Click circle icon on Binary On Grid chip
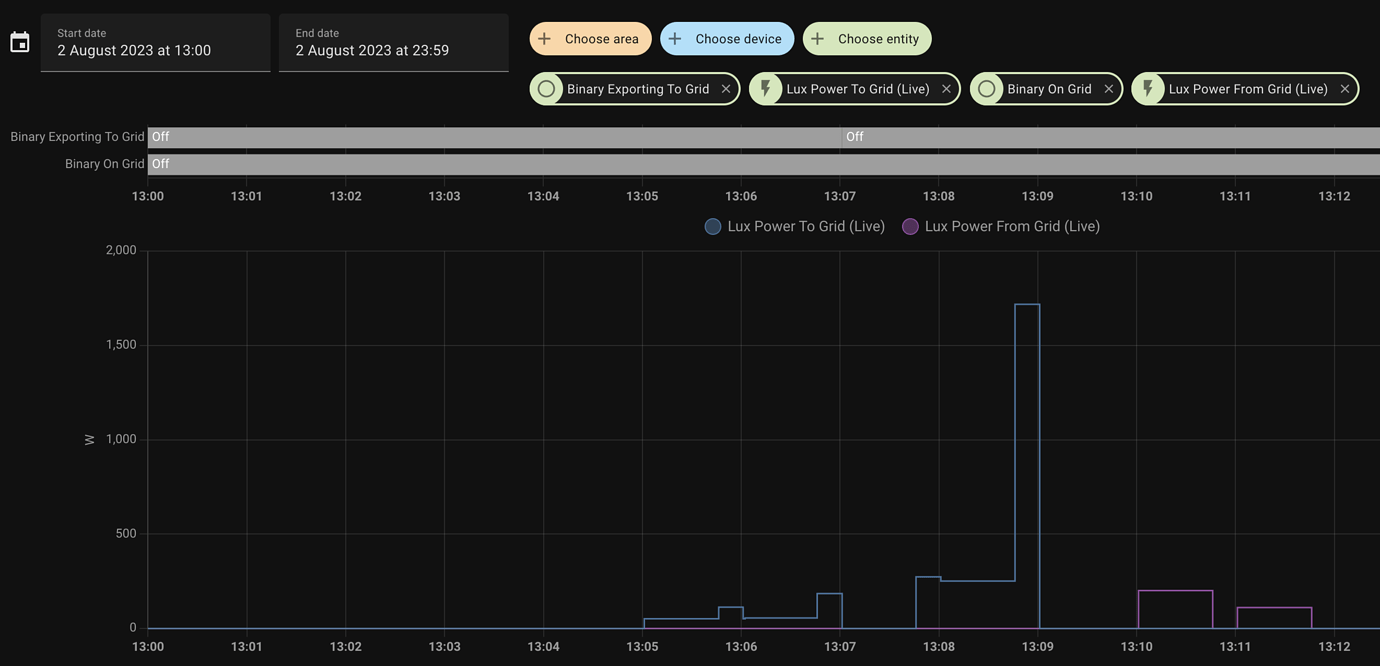Screen dimensions: 1380x666 [987, 89]
